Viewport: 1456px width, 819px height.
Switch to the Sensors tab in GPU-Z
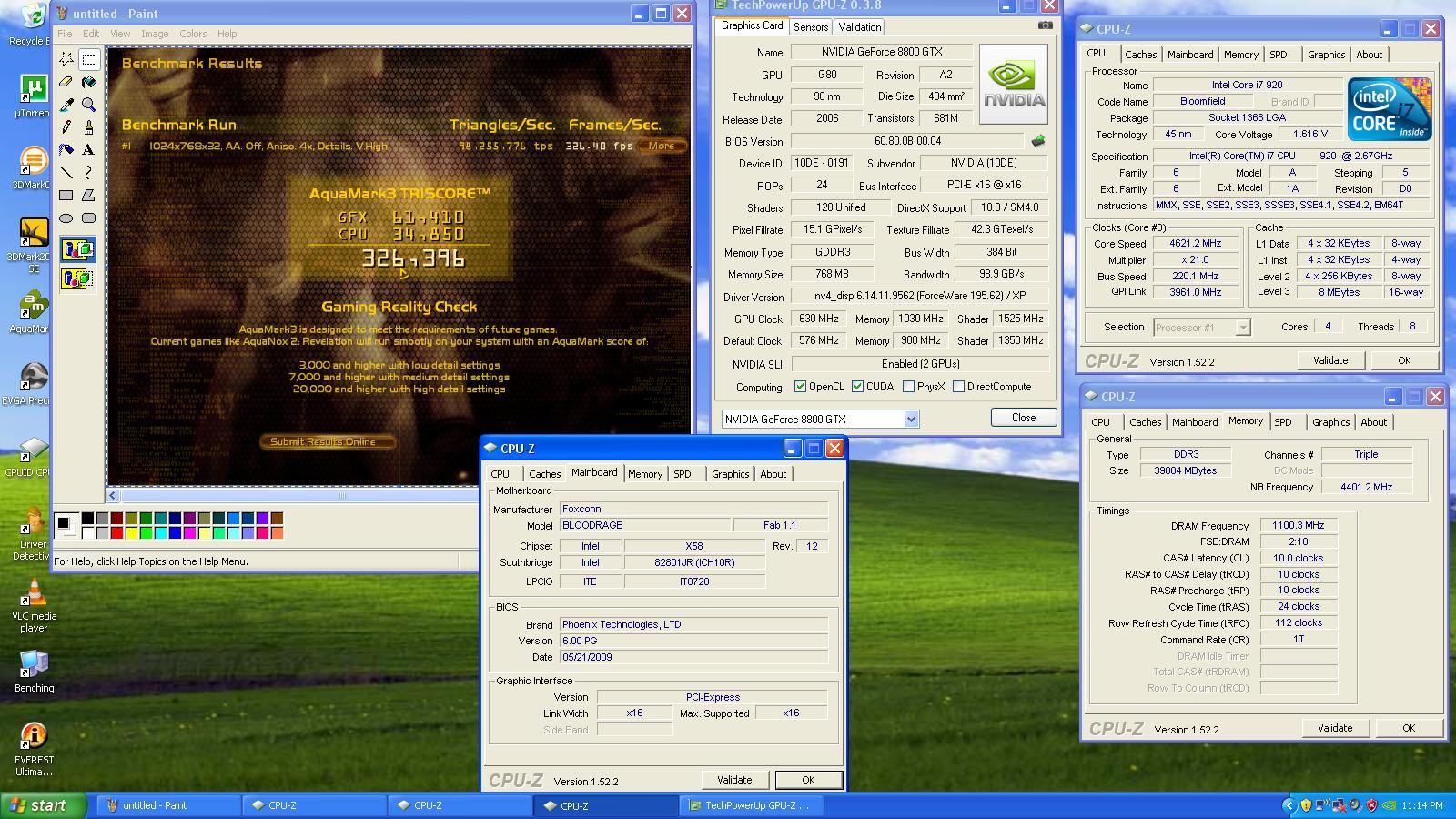[811, 27]
